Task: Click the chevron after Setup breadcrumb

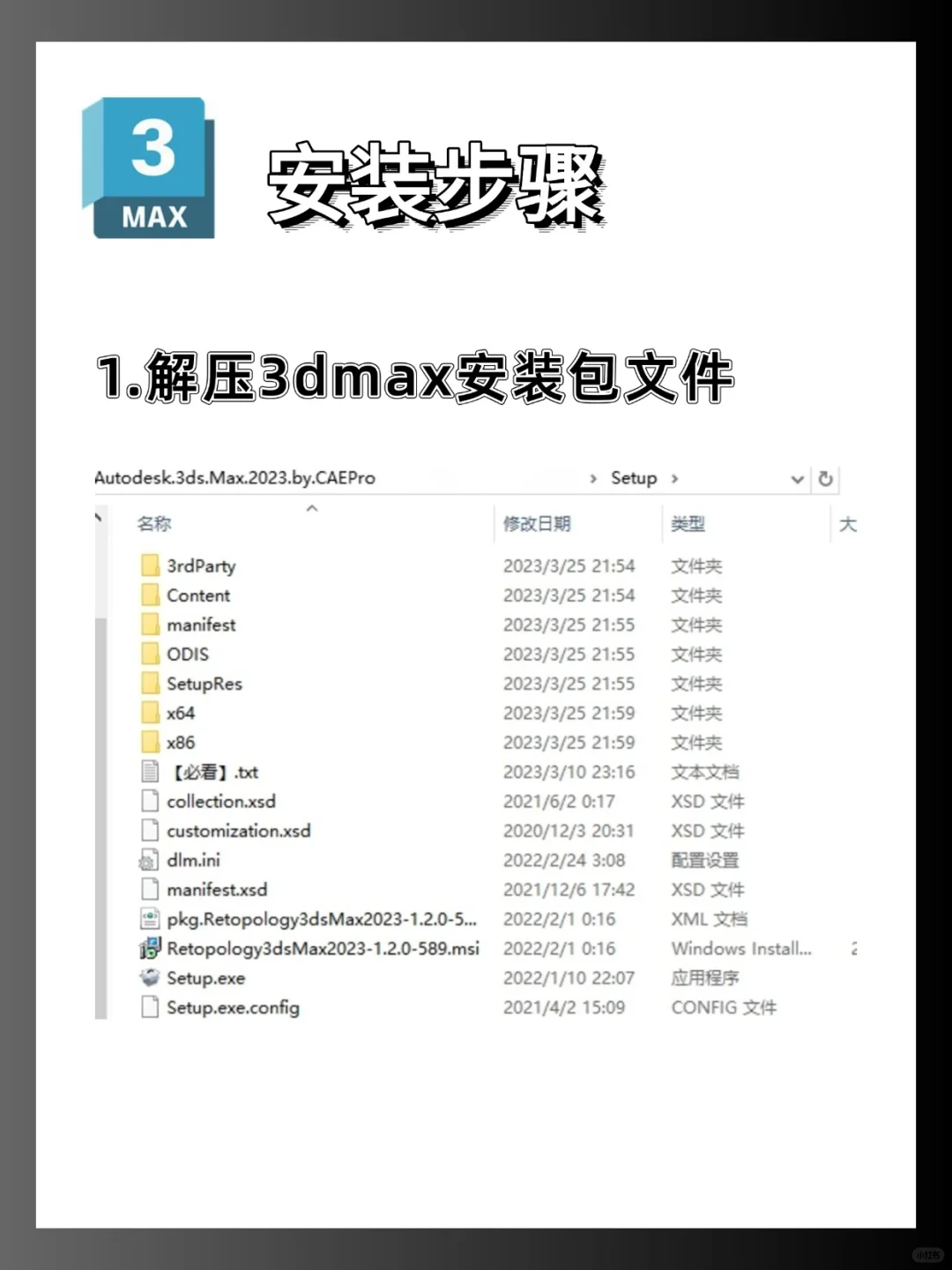Action: [675, 478]
